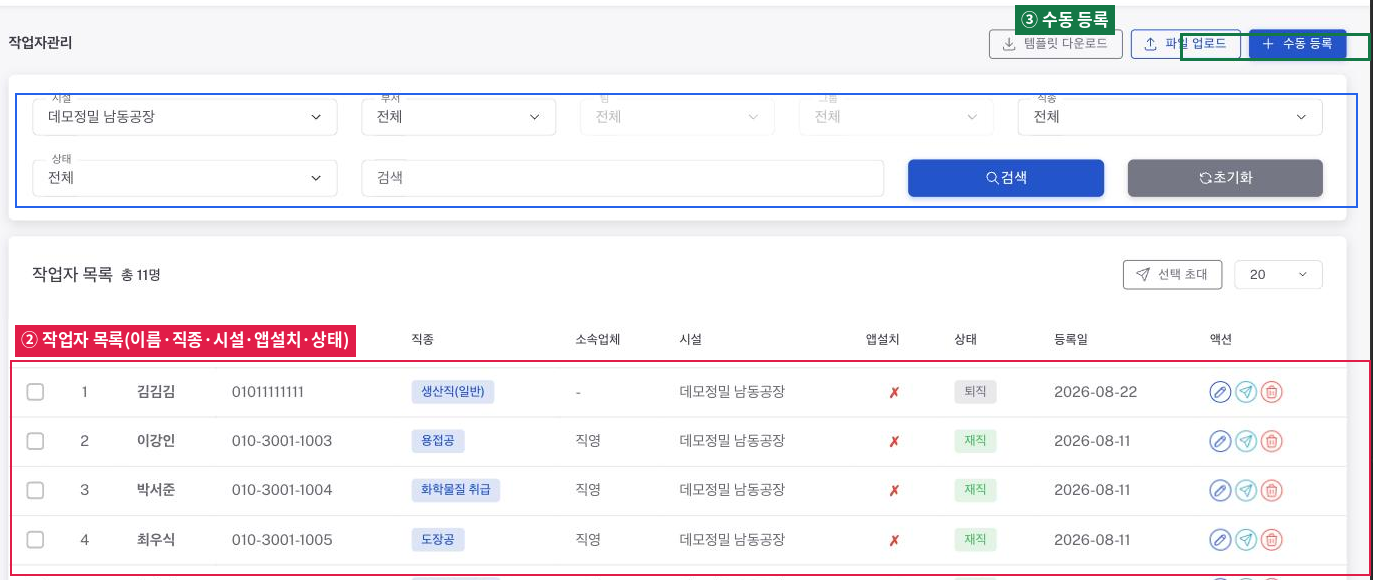Click the 용접공 job tag
Image resolution: width=1373 pixels, height=580 pixels.
[x=438, y=441]
